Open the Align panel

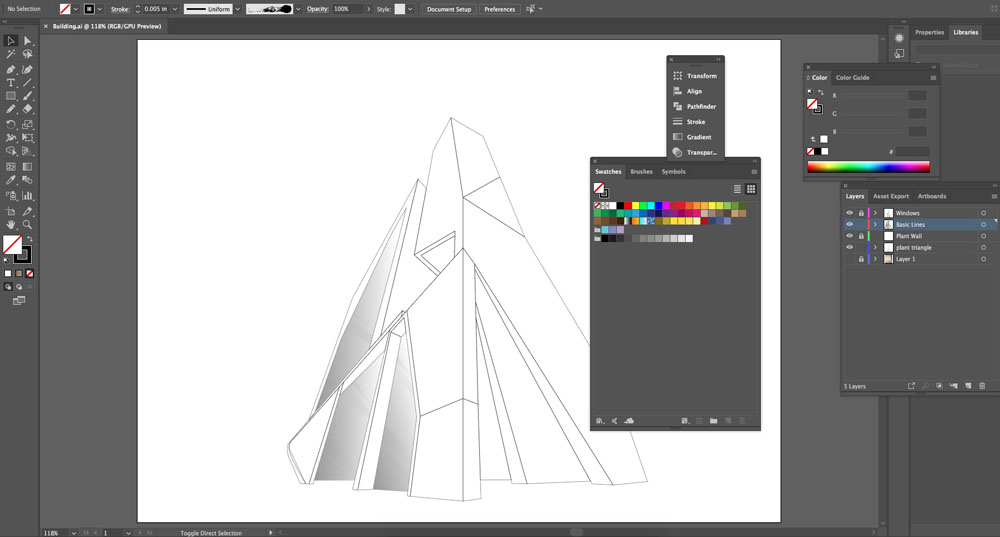[x=695, y=91]
